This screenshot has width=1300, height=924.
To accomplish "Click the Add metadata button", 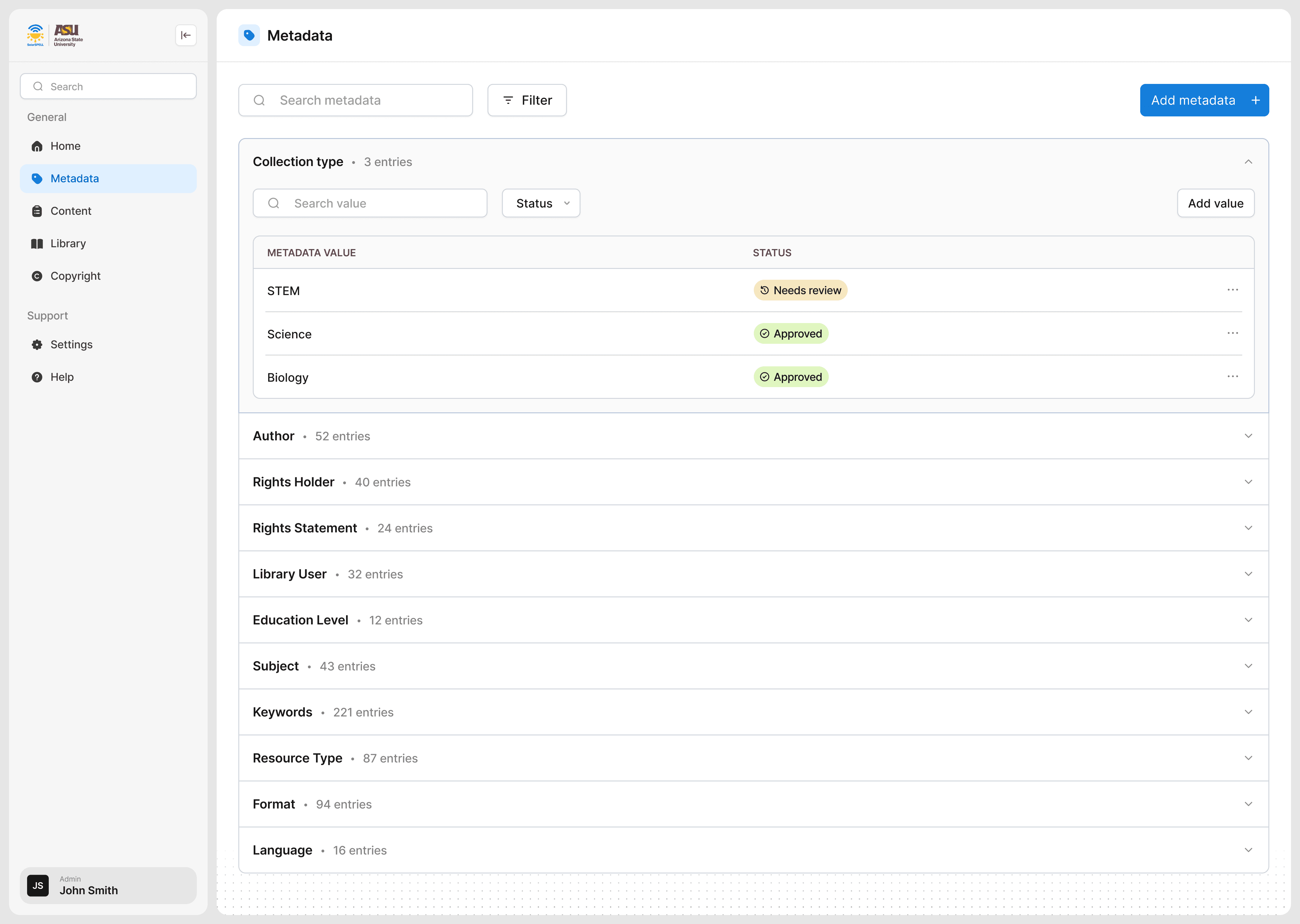I will pos(1204,100).
